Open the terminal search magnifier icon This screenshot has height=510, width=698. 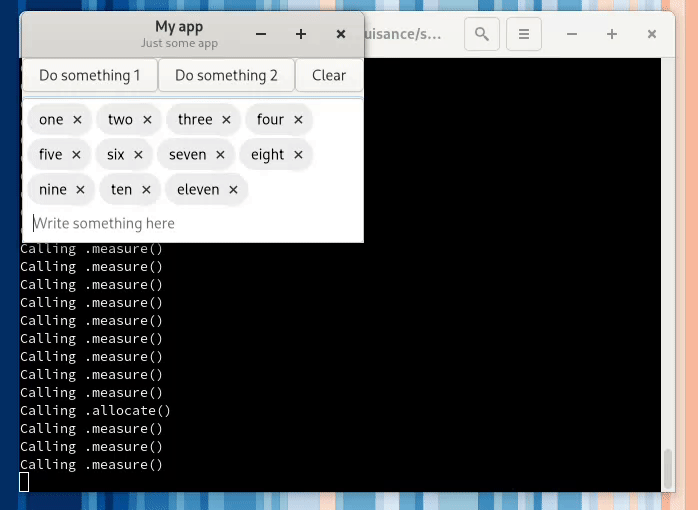[x=481, y=34]
